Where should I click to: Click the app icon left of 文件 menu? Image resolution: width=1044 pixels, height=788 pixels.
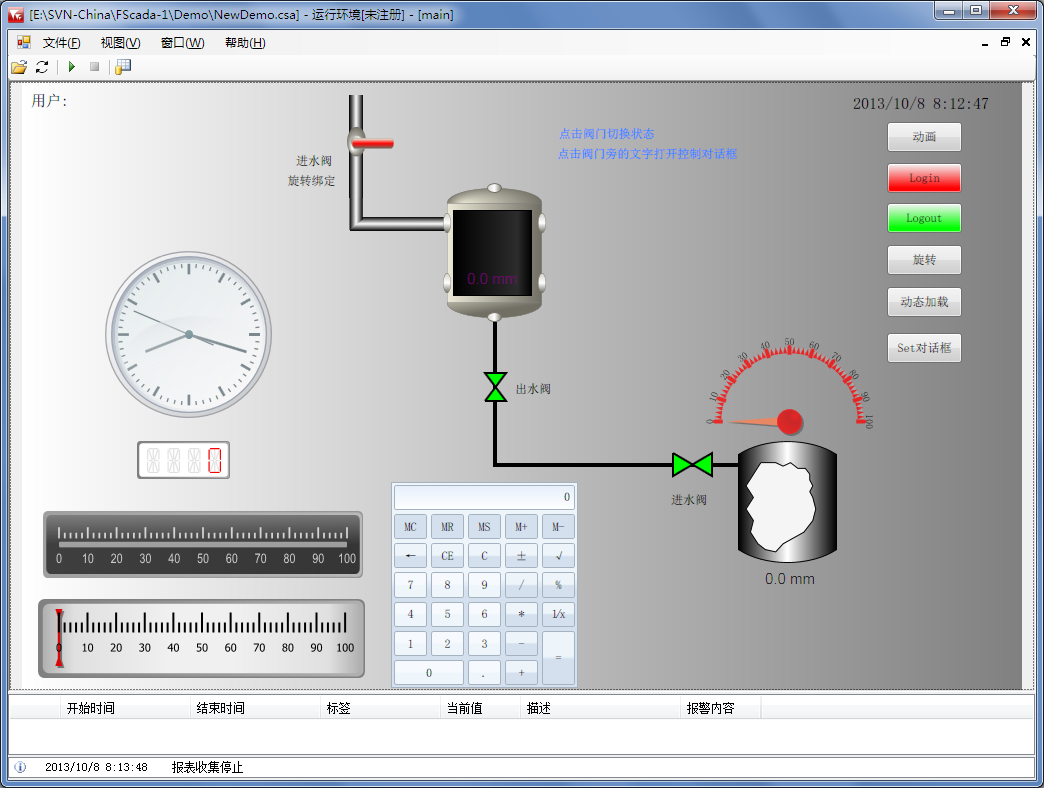[23, 42]
